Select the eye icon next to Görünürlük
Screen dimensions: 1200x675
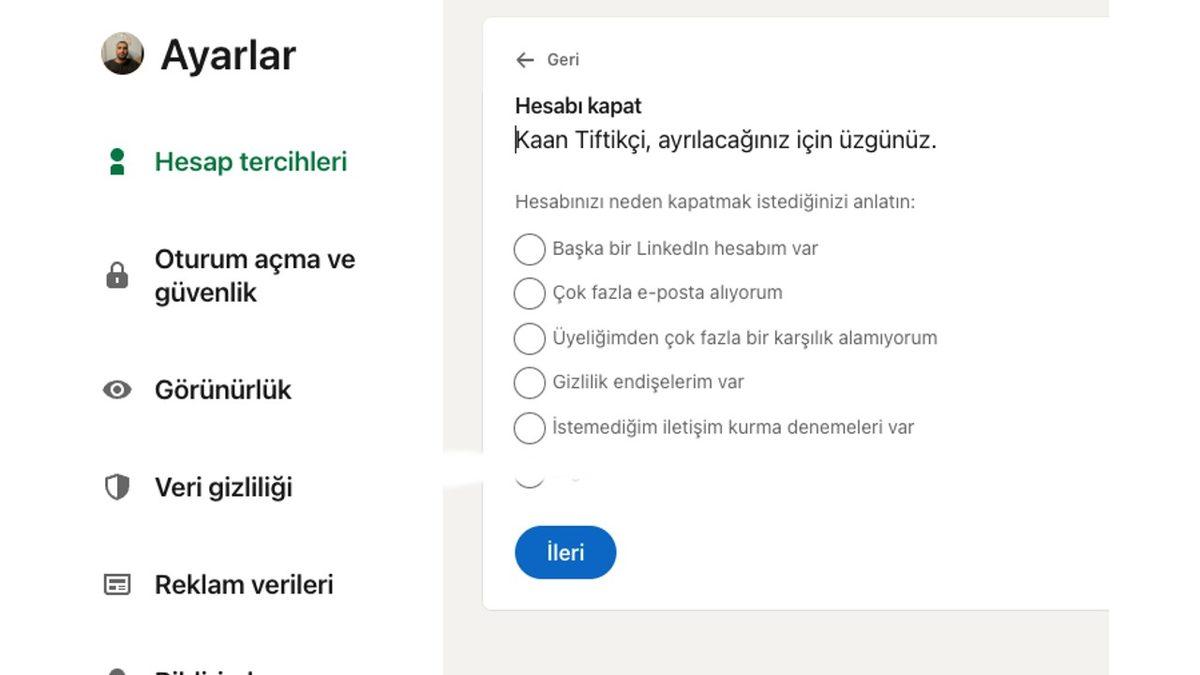[118, 389]
